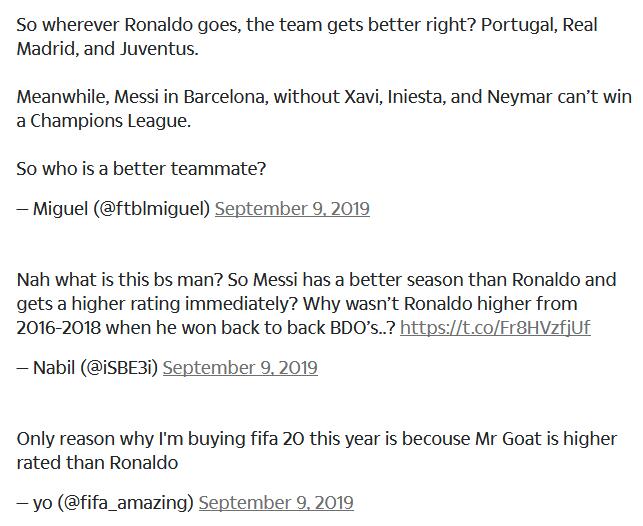Open the date link beside yo (@fifa_amazing)

pos(276,502)
